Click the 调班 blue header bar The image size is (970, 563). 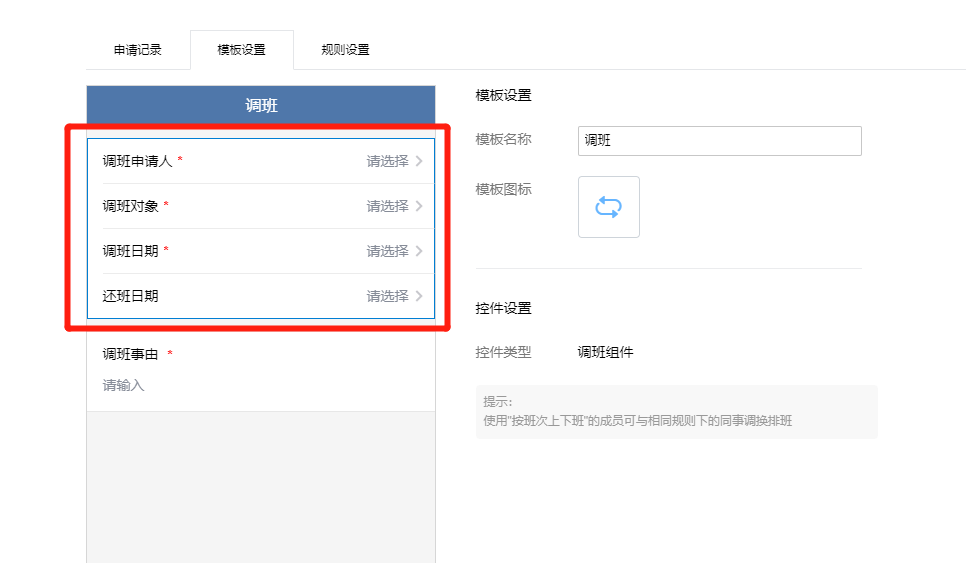coord(261,105)
